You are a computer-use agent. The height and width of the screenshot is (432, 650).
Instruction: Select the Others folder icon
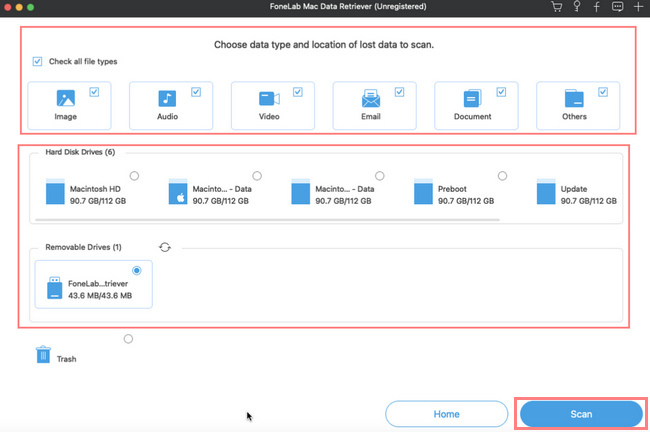[x=574, y=99]
